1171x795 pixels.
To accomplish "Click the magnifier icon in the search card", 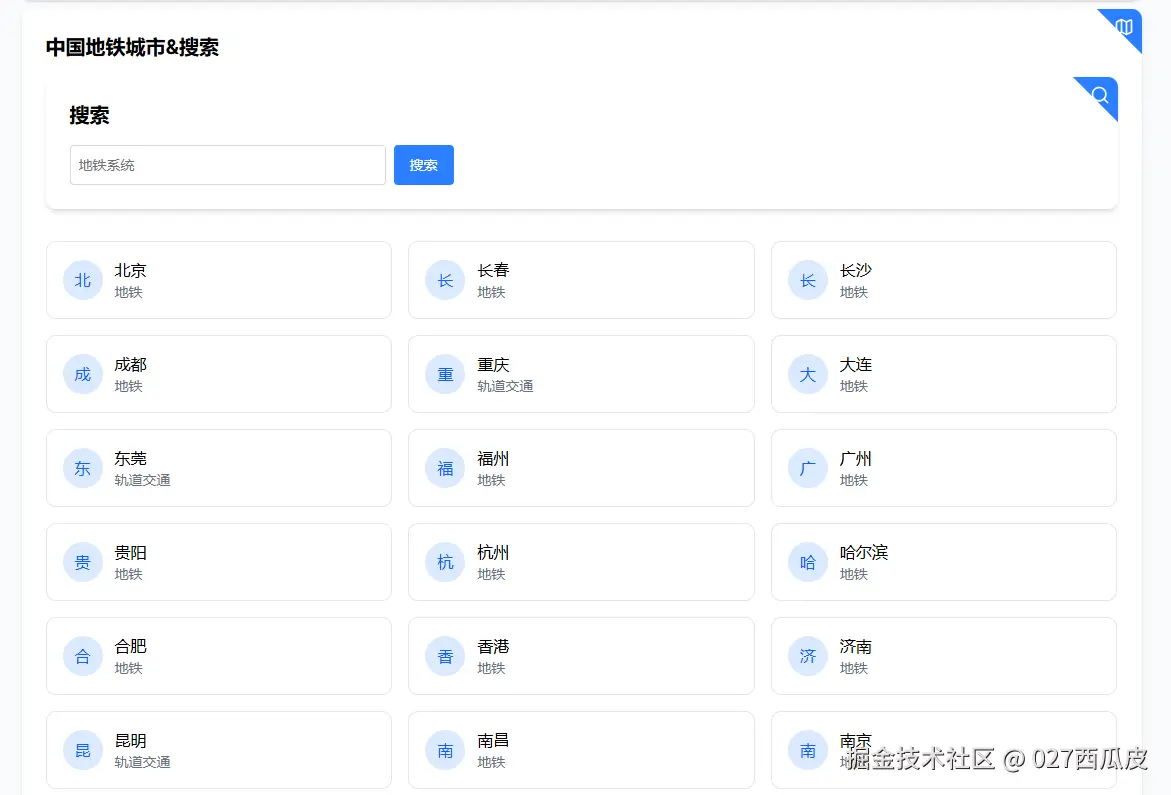I will [1100, 95].
